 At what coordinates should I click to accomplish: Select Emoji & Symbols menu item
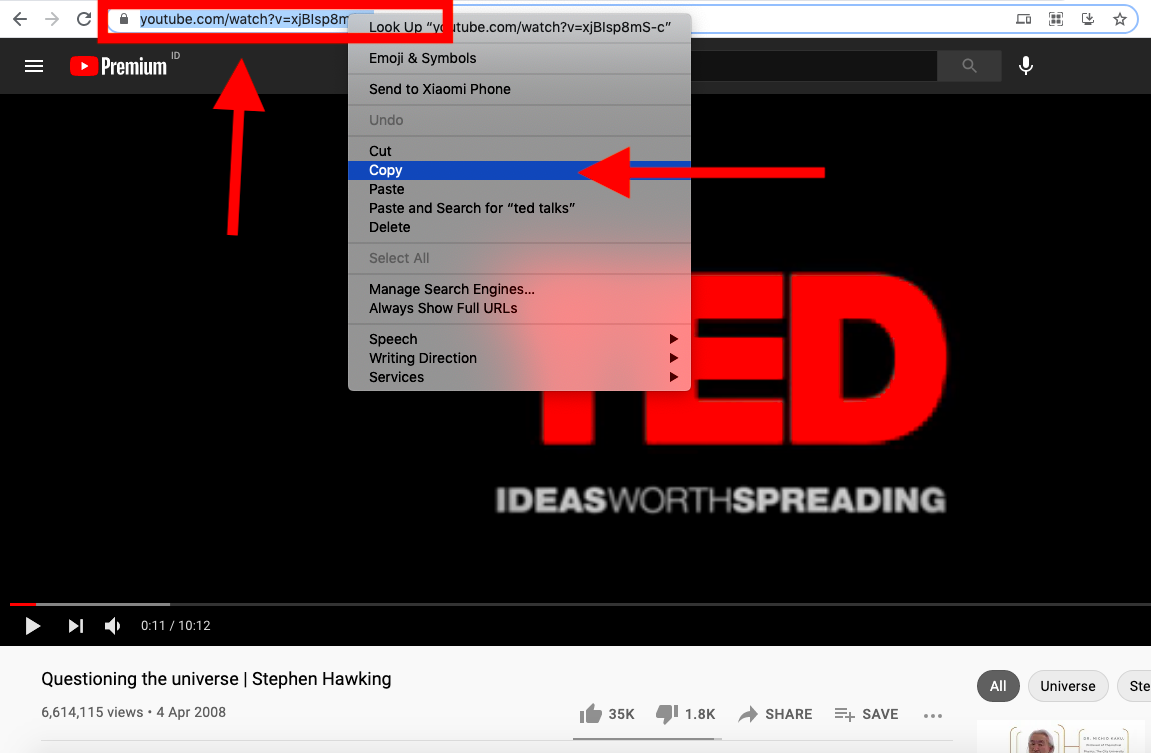coord(520,58)
